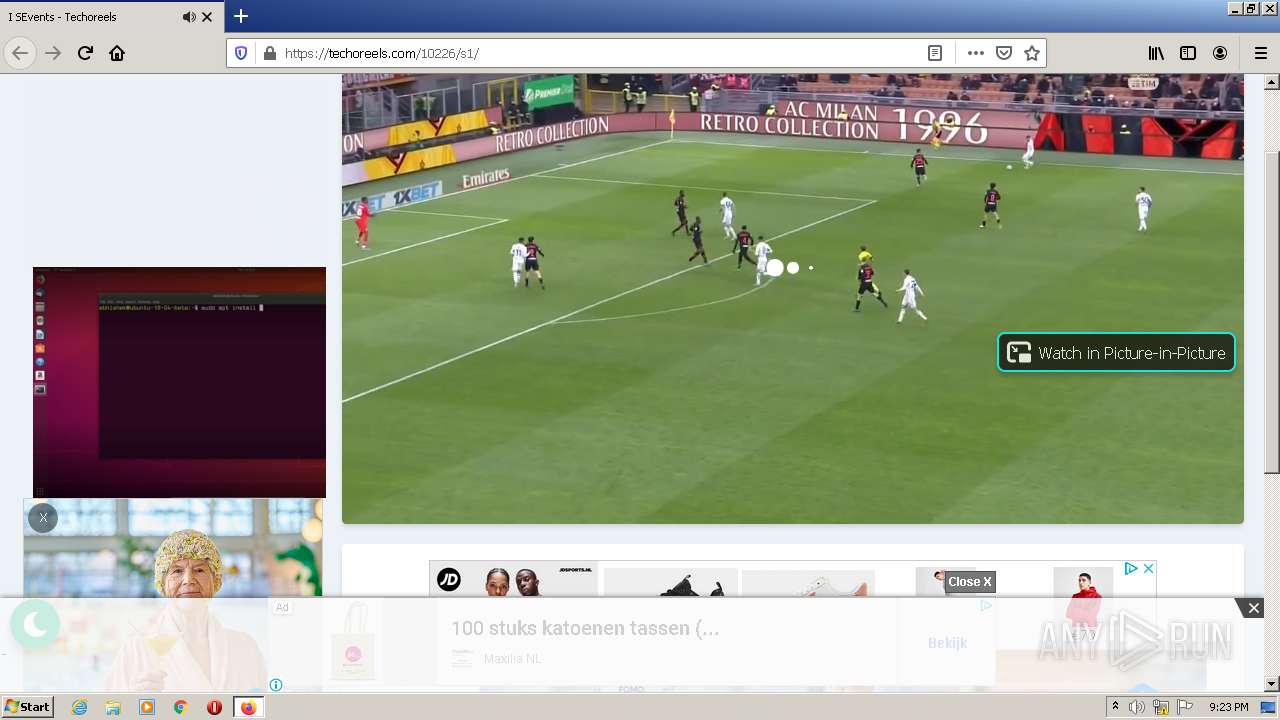View site security padlock information
Image resolution: width=1280 pixels, height=720 pixels.
pyautogui.click(x=268, y=53)
